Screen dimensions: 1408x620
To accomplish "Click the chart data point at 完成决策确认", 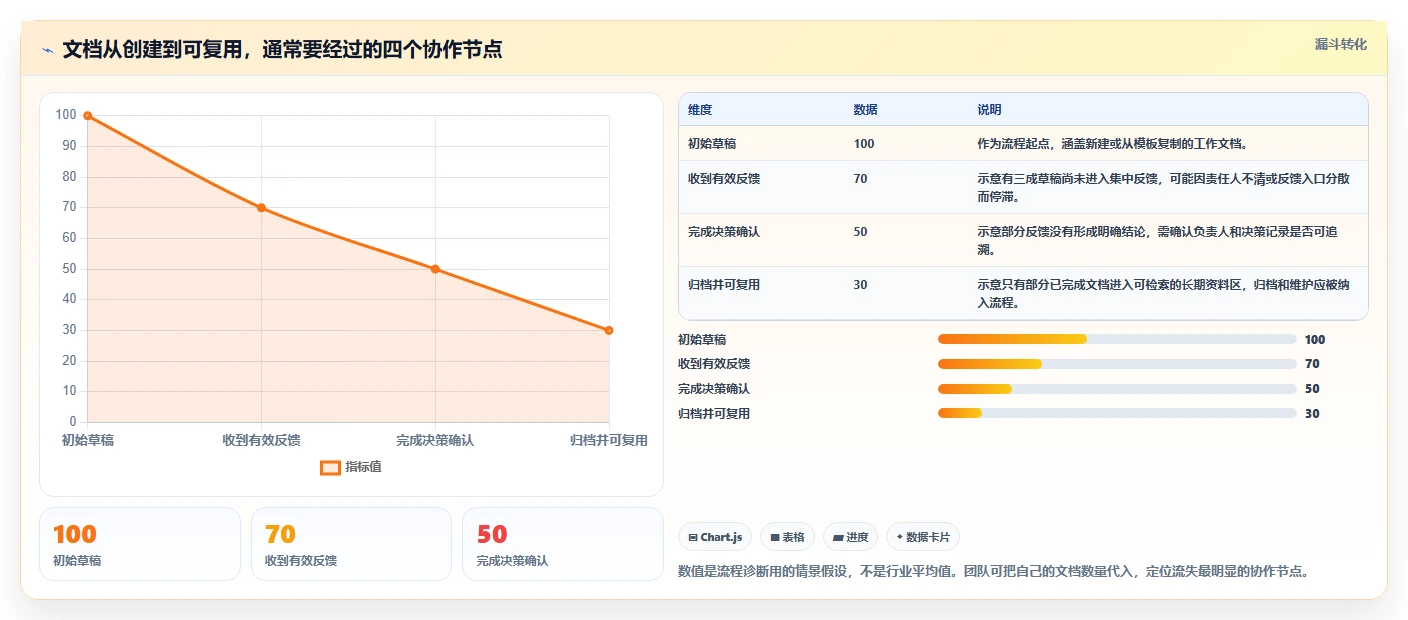I will click(435, 269).
